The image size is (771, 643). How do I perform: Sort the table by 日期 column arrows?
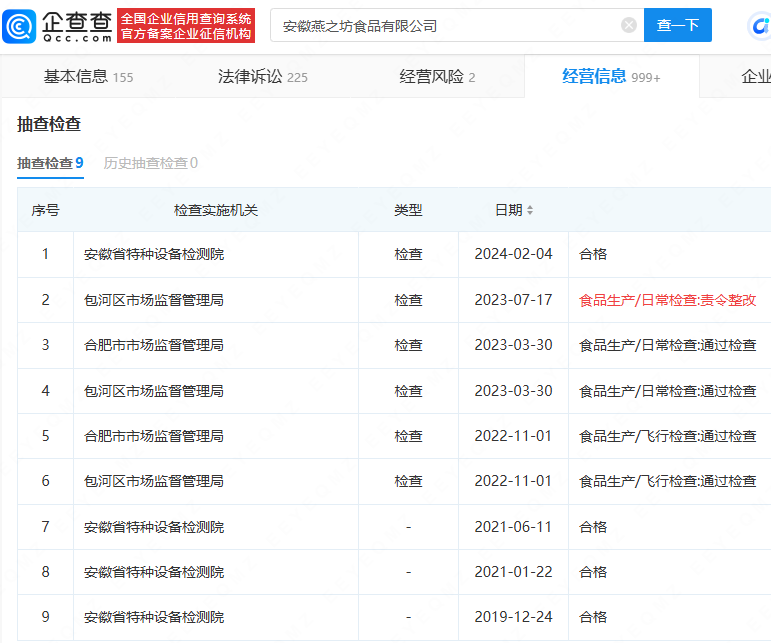click(x=530, y=211)
